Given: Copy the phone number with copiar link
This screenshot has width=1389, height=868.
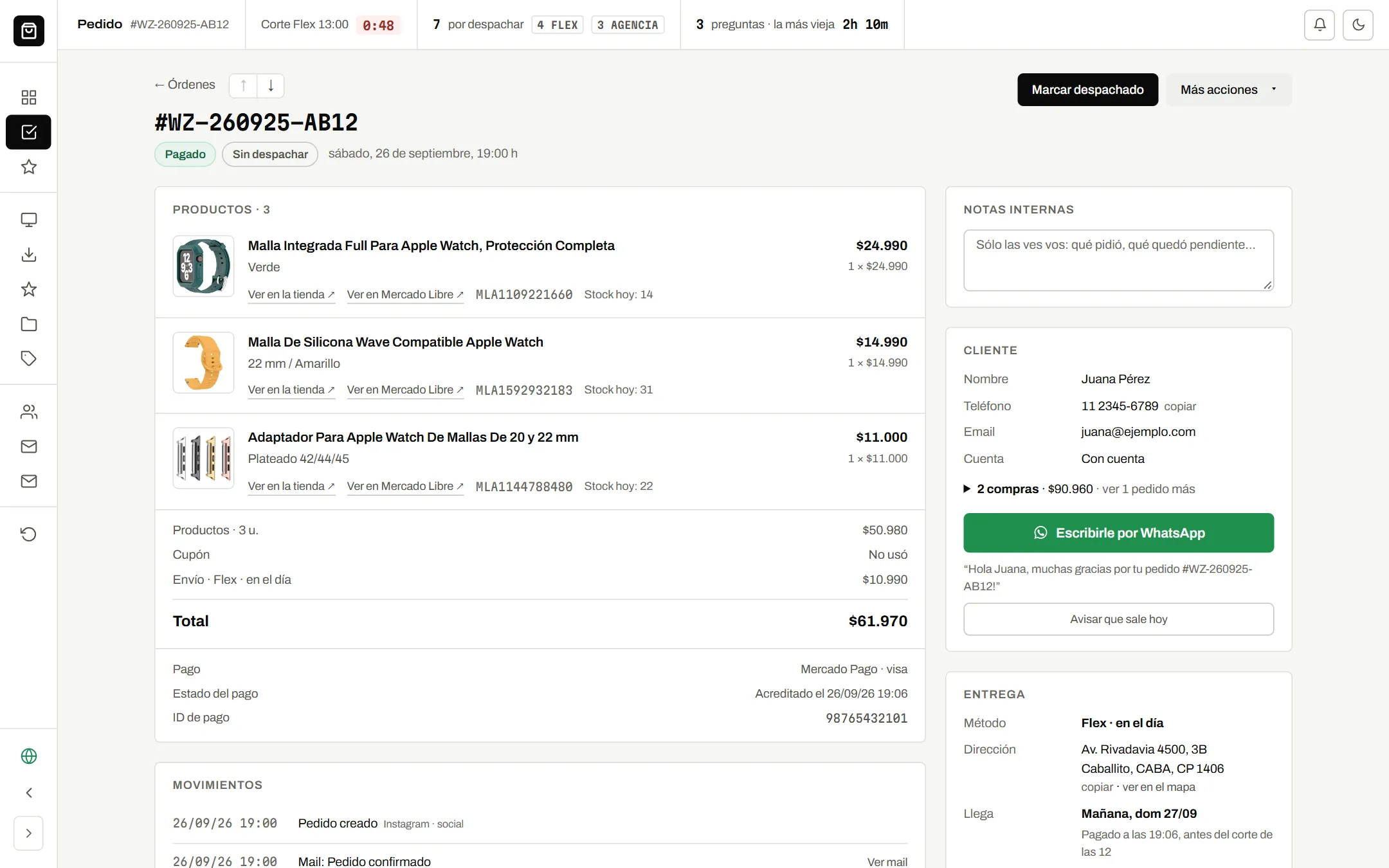Looking at the screenshot, I should tap(1180, 406).
